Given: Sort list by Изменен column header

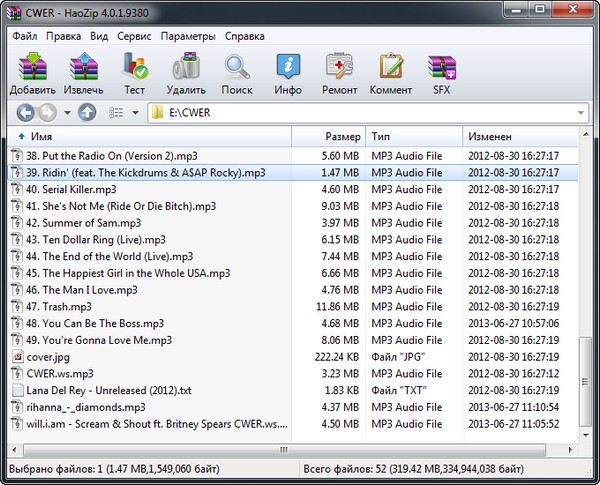Looking at the screenshot, I should [490, 136].
